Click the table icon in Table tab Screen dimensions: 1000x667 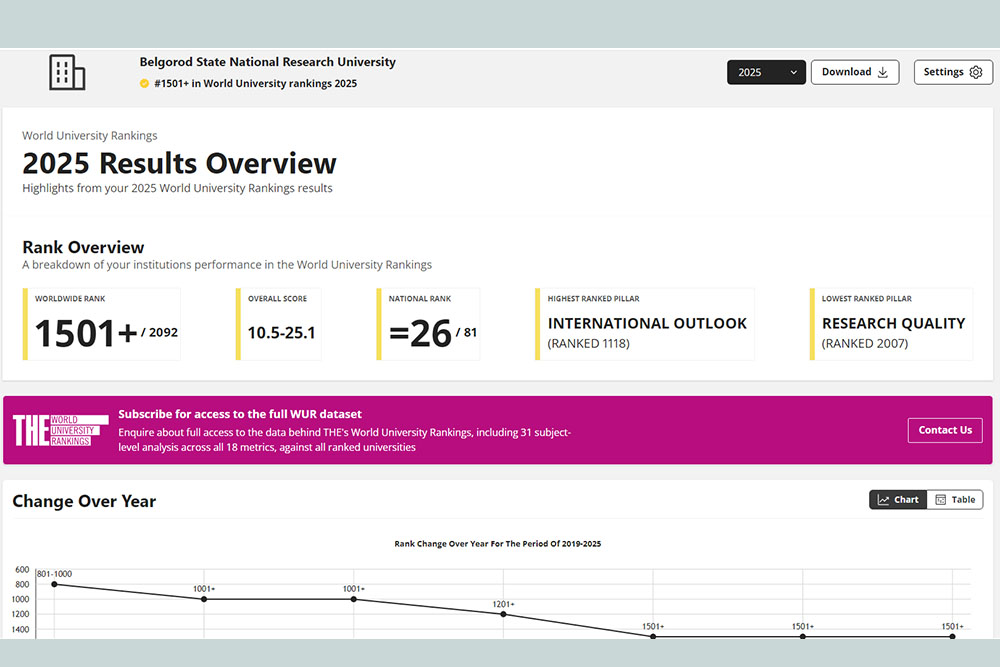940,500
